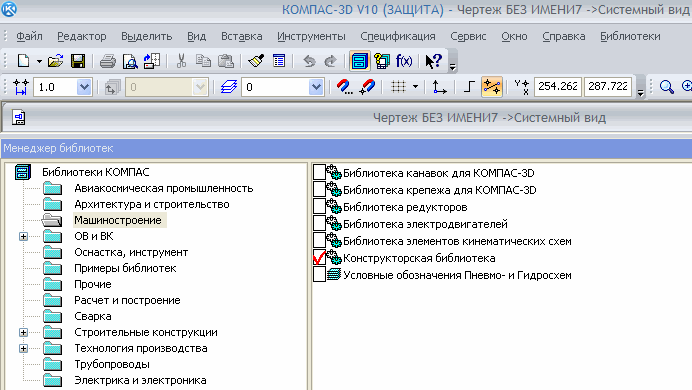Select the Трубопроводы folder
This screenshot has width=692, height=390.
[x=112, y=364]
